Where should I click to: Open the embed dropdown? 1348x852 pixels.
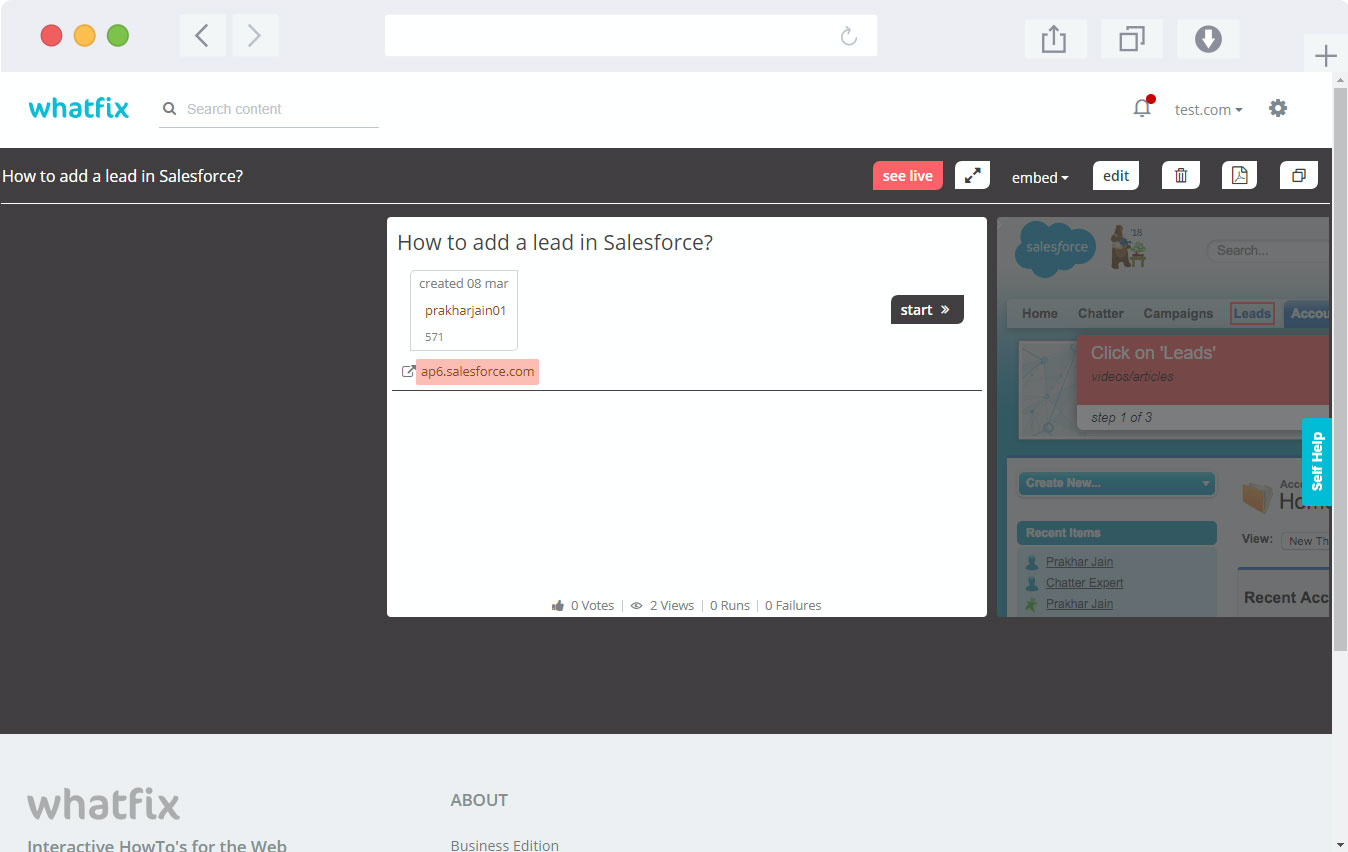click(1040, 177)
